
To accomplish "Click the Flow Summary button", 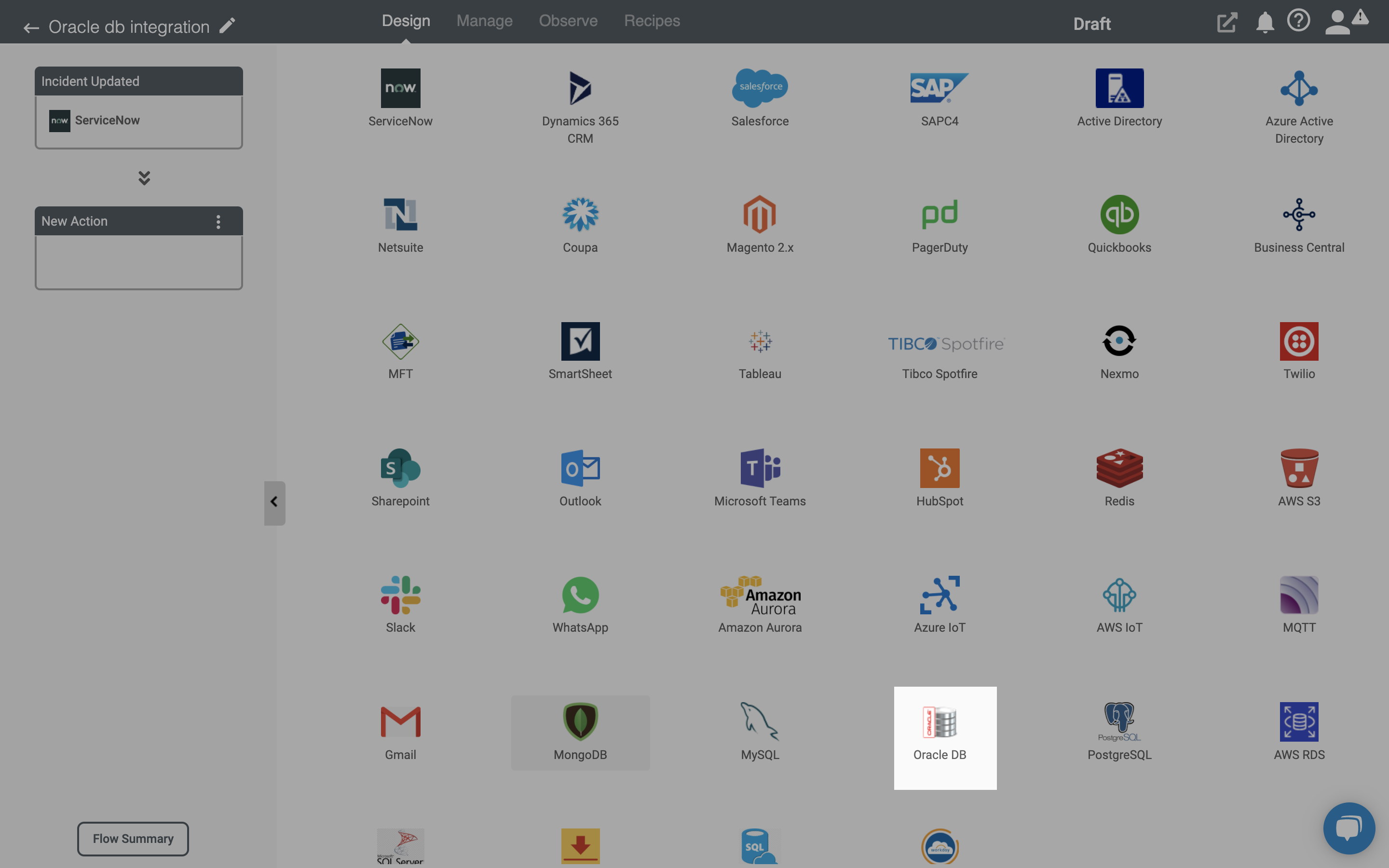I will (133, 839).
